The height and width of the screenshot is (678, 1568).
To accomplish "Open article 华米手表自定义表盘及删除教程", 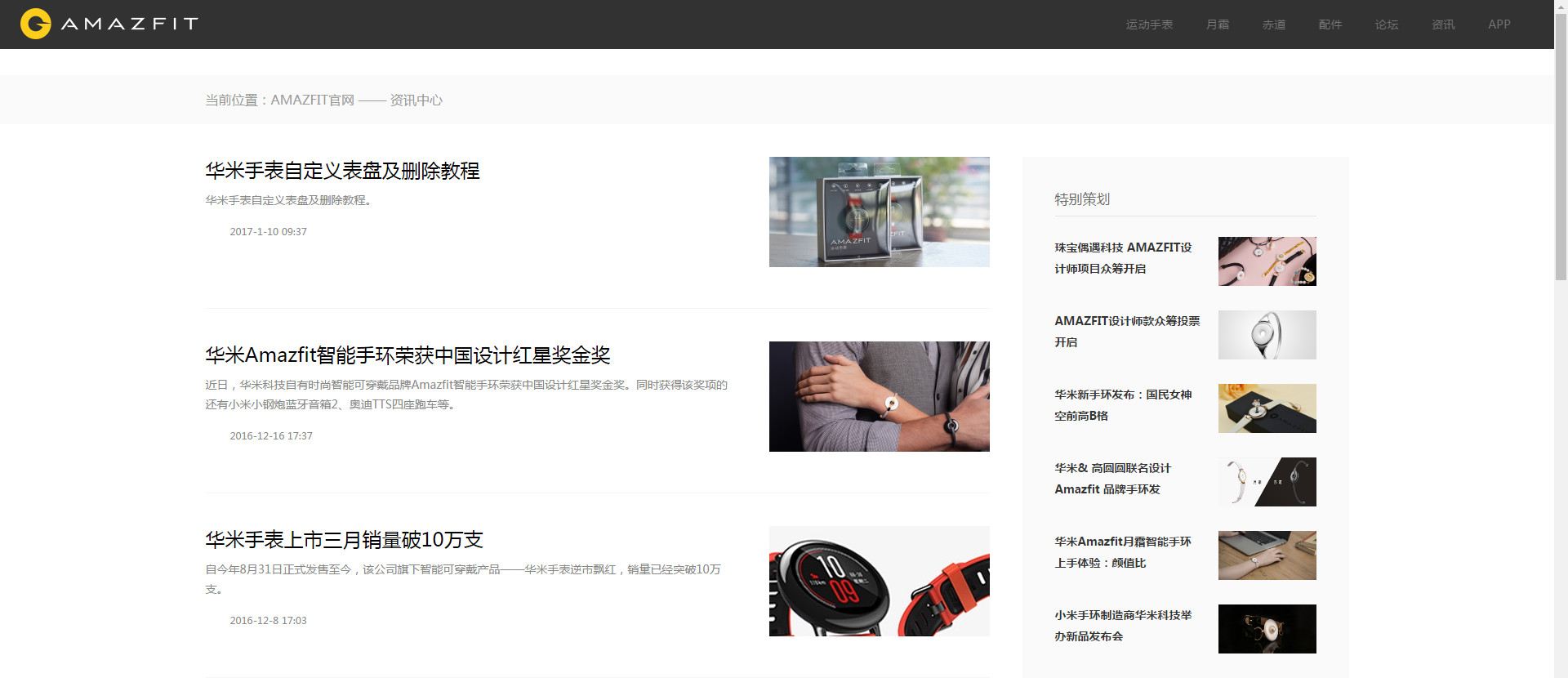I will click(x=342, y=171).
